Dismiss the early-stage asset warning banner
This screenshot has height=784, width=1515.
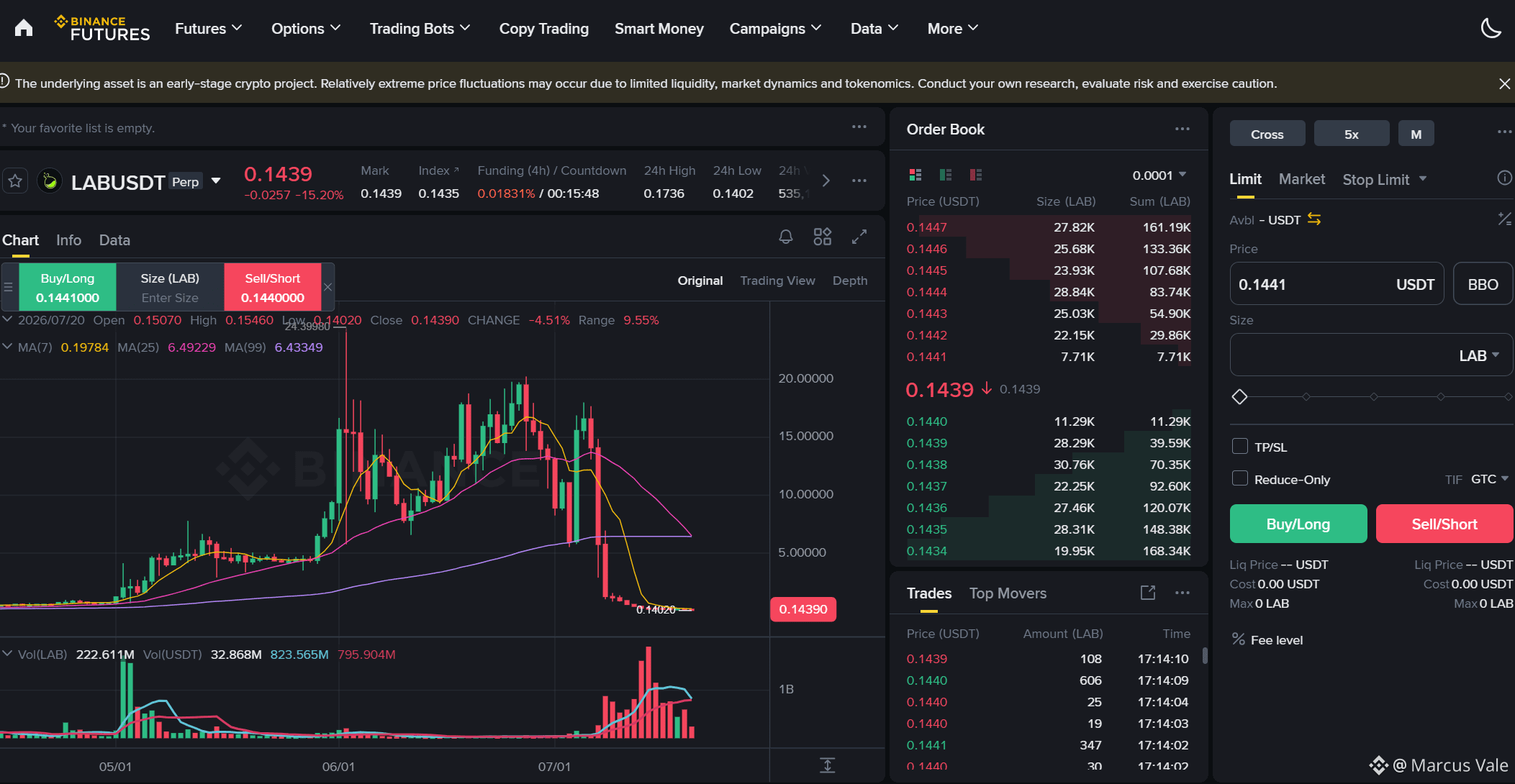[1504, 83]
